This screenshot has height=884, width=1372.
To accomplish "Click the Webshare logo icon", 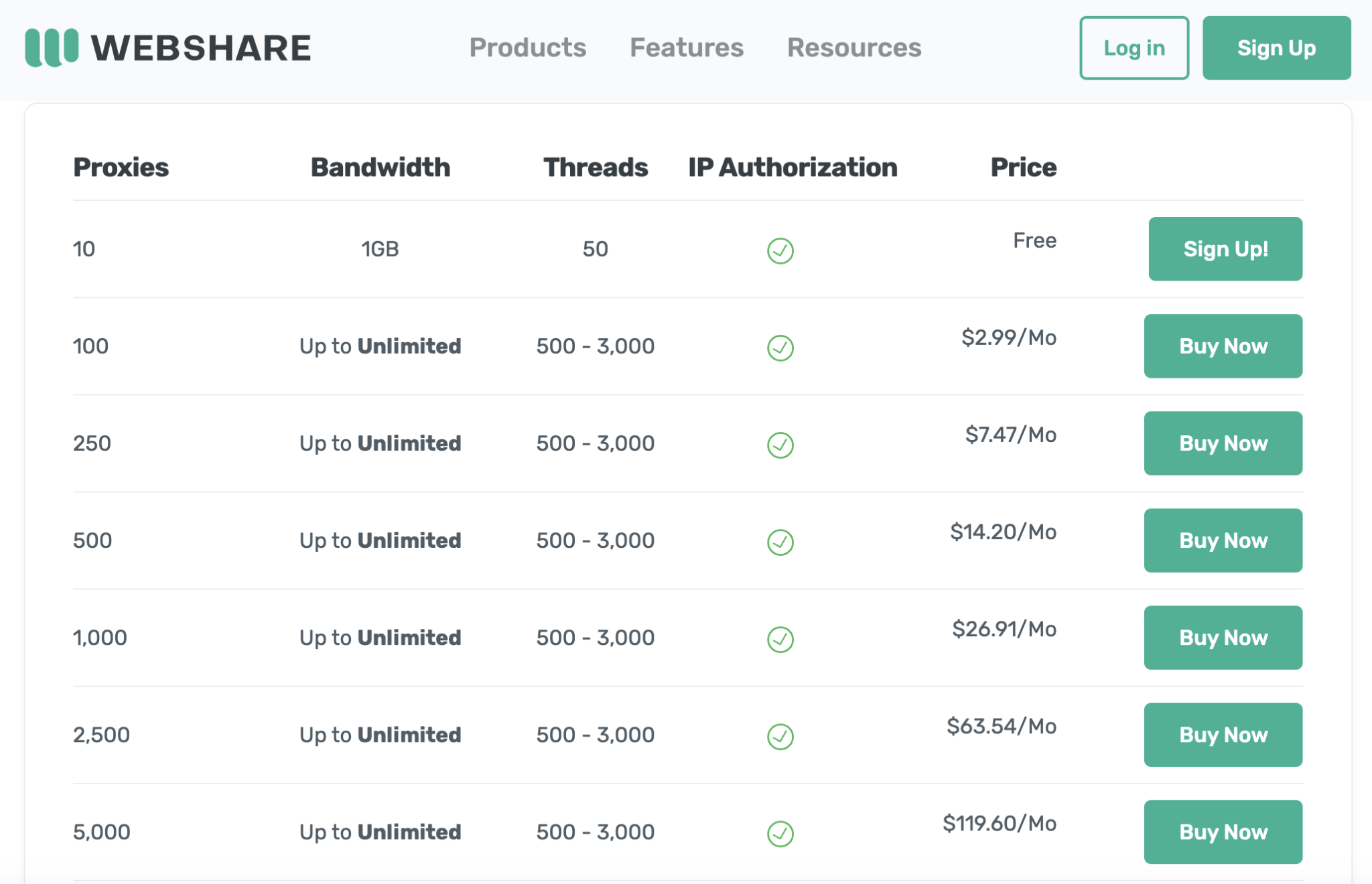I will click(x=52, y=48).
